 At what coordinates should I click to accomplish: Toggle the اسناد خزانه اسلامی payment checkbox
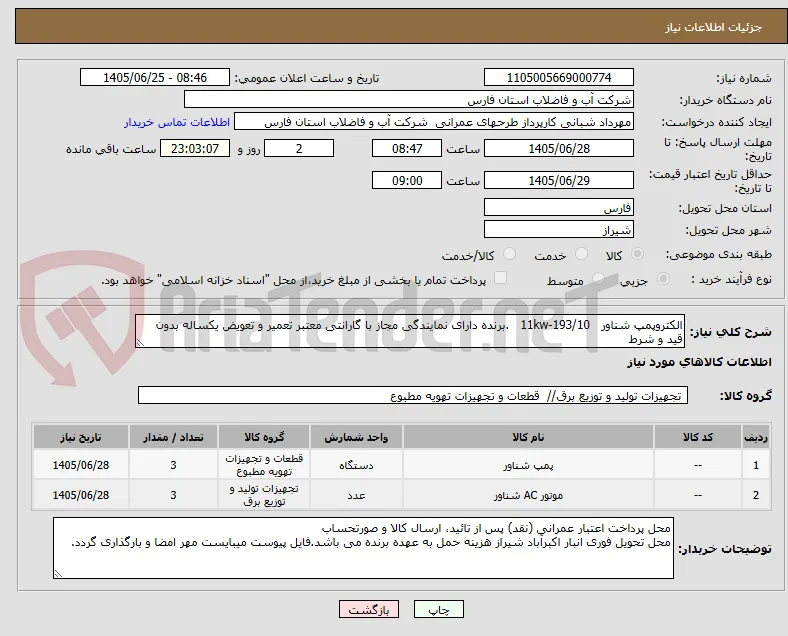tap(500, 278)
